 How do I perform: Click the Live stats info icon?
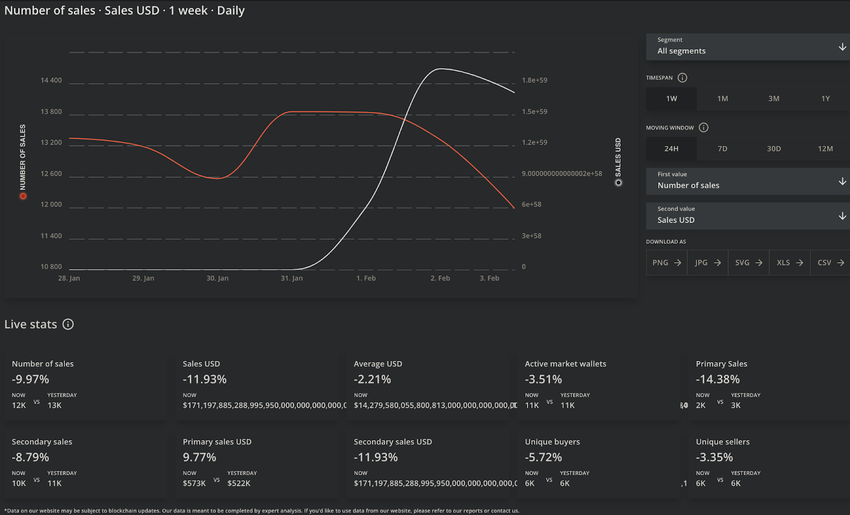[x=68, y=324]
